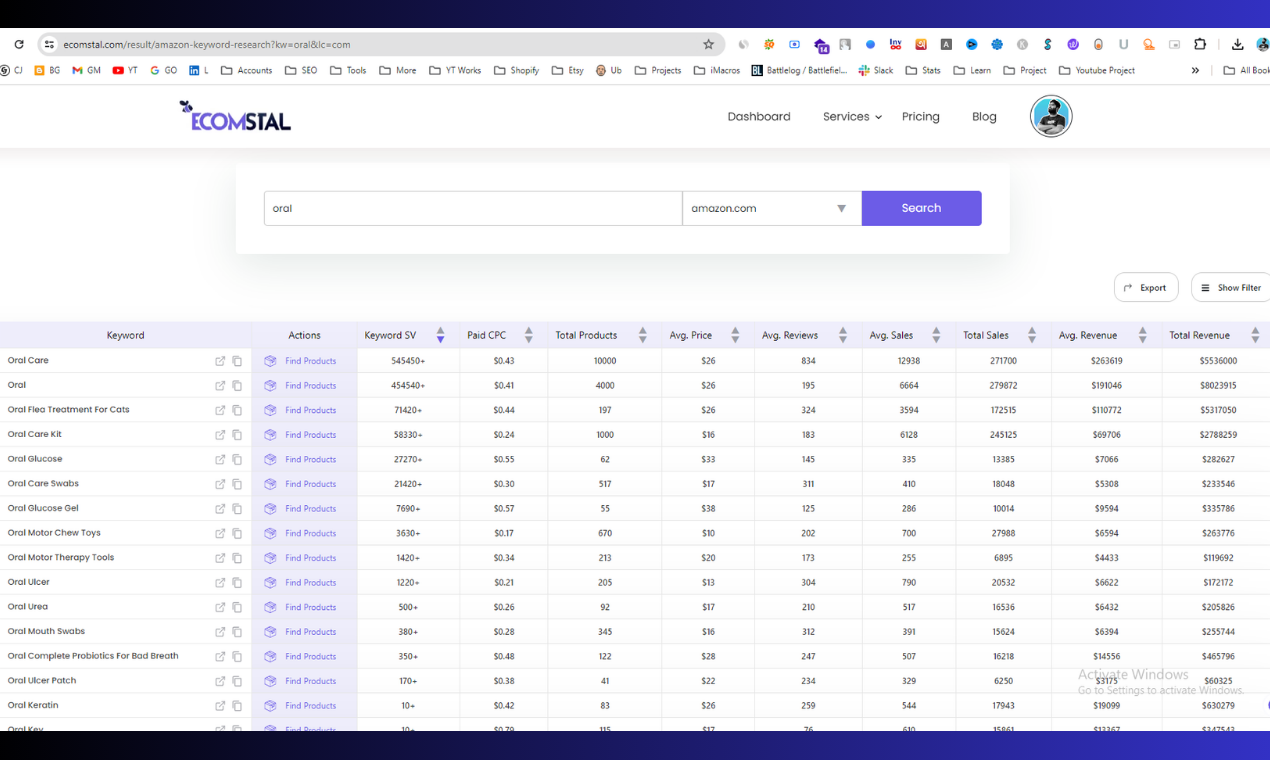Open external link for Oral Care Kit
This screenshot has height=760, width=1270.
(x=220, y=435)
